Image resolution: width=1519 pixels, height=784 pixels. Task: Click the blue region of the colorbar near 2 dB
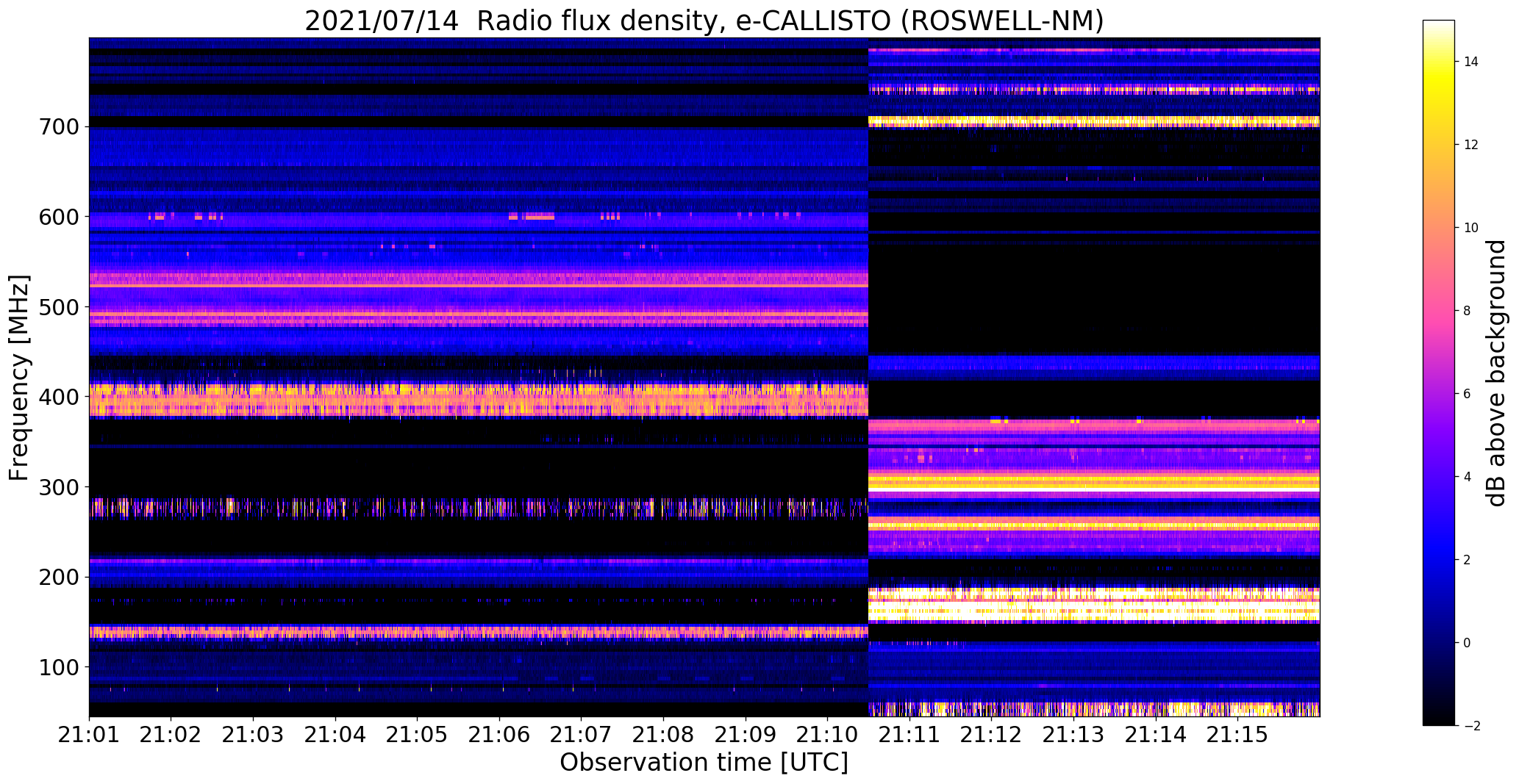(x=1439, y=560)
